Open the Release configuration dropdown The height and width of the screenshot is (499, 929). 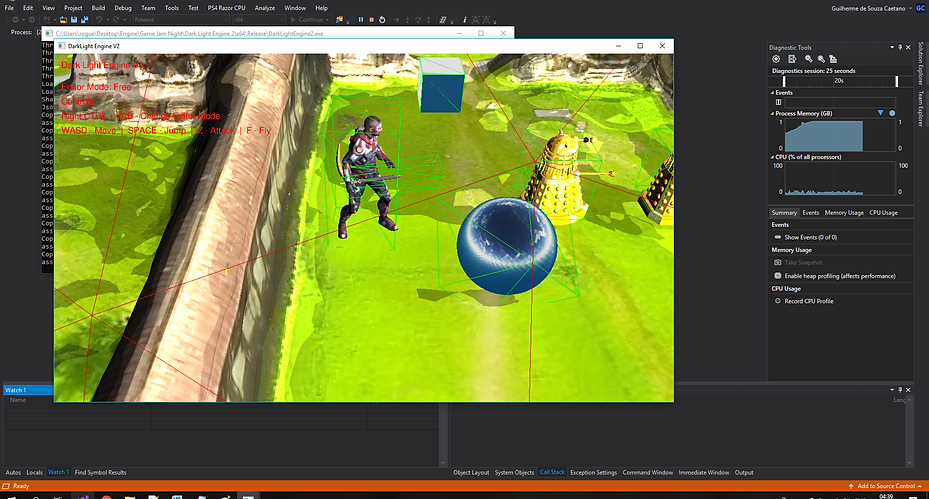coord(180,20)
